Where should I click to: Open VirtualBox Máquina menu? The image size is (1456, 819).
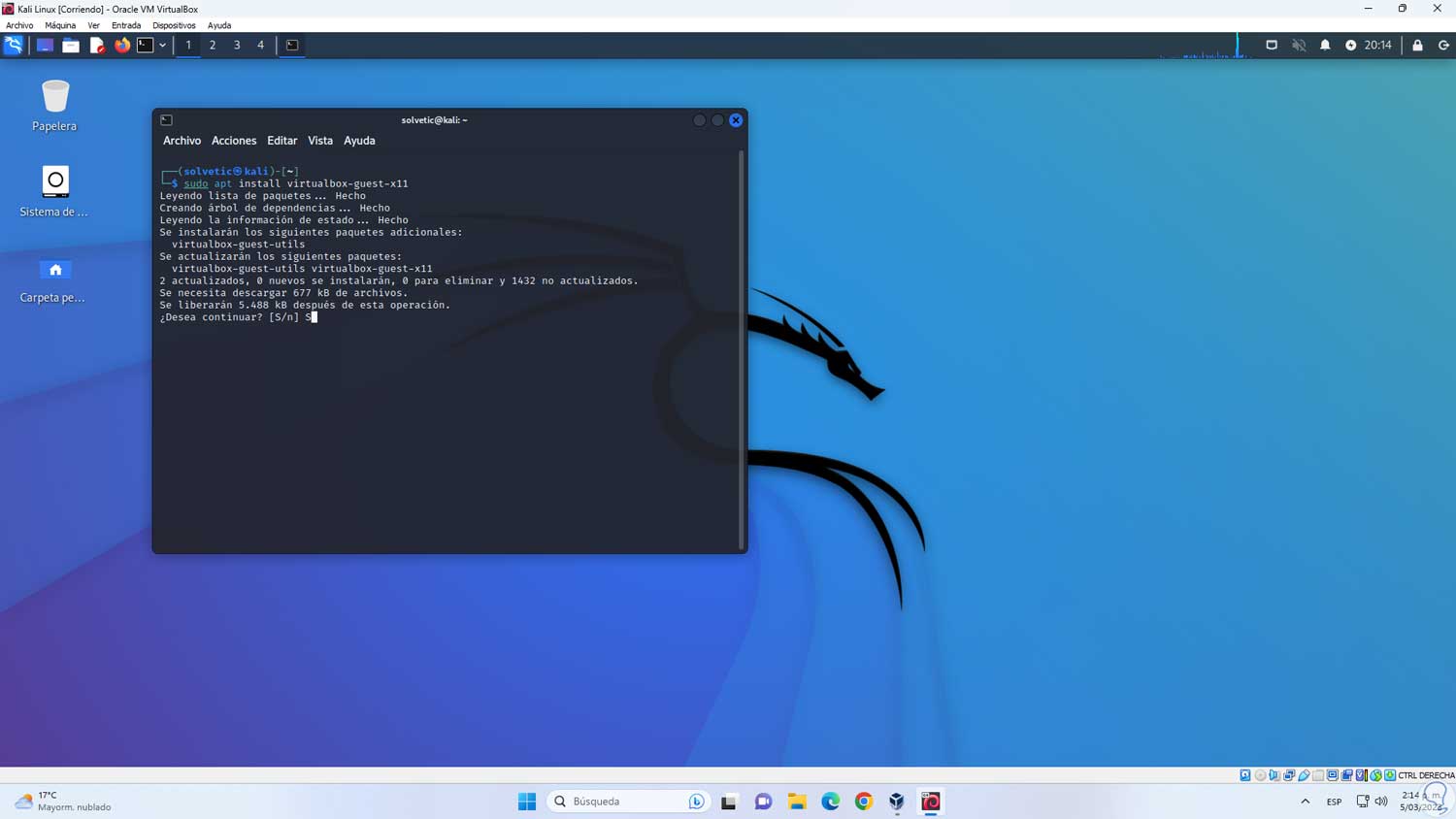click(60, 25)
